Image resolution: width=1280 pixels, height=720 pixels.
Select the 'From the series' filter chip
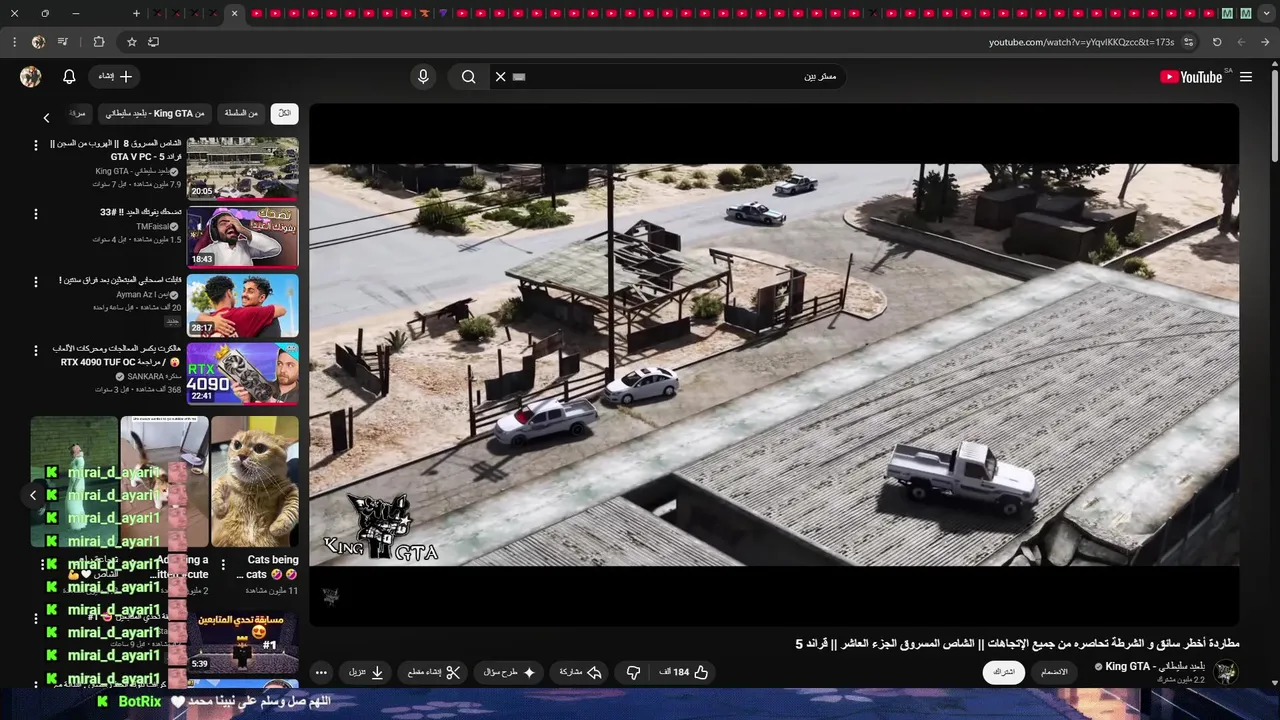pos(241,113)
